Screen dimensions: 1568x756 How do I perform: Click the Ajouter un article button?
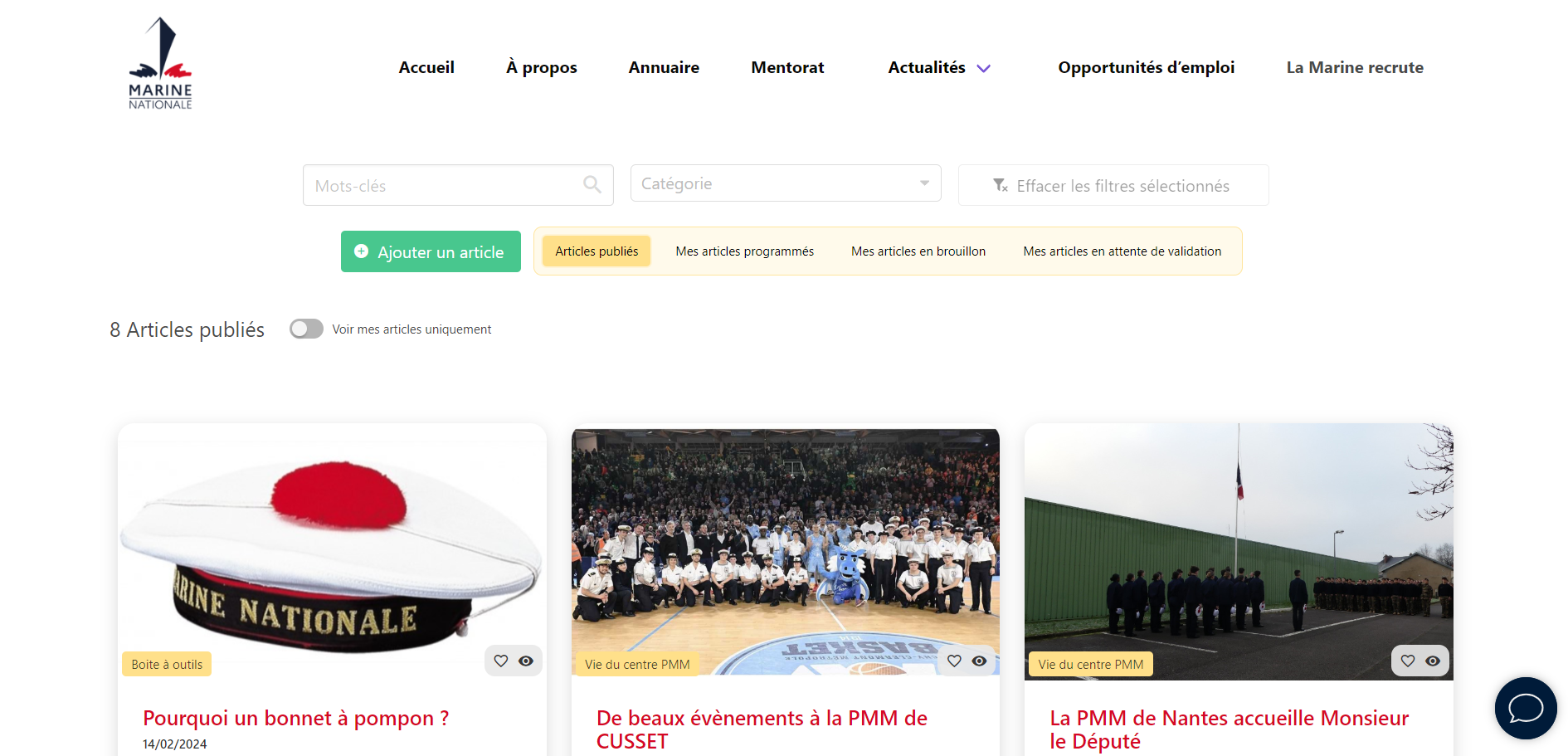pyautogui.click(x=431, y=251)
